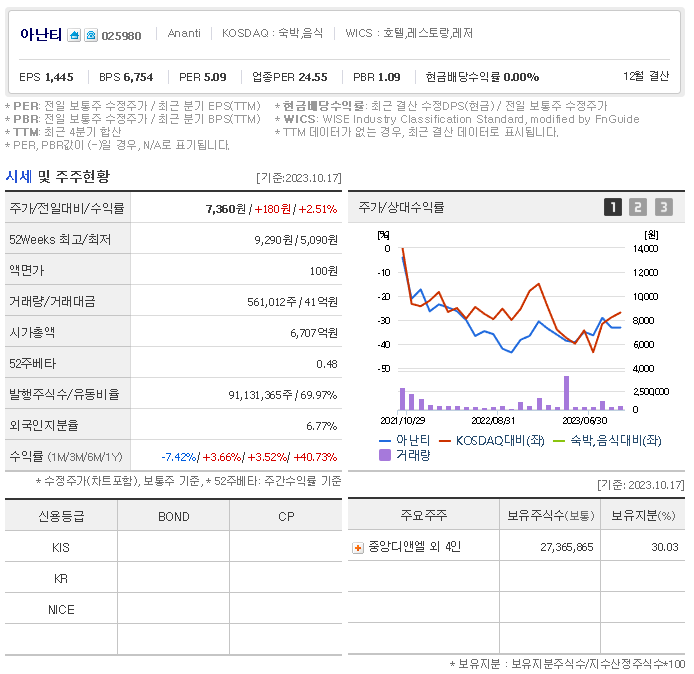Open the Ananti homepage icon
The width and height of the screenshot is (694, 674).
(74, 35)
